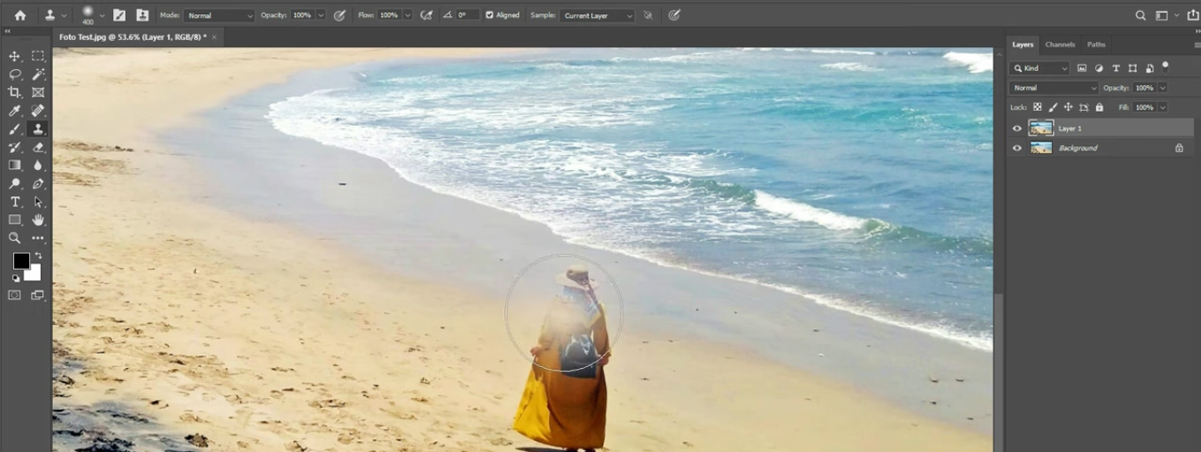The height and width of the screenshot is (452, 1201).
Task: Click the Home icon in options bar
Action: tap(20, 16)
